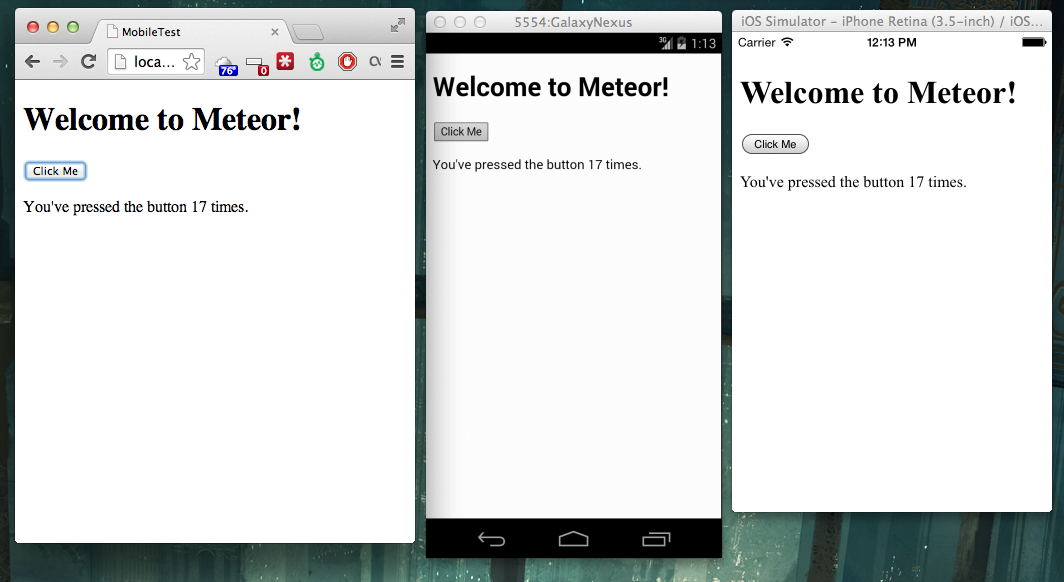Click the battery icon in iOS Simulator
Screen dimensions: 1064x582
(x=1034, y=42)
